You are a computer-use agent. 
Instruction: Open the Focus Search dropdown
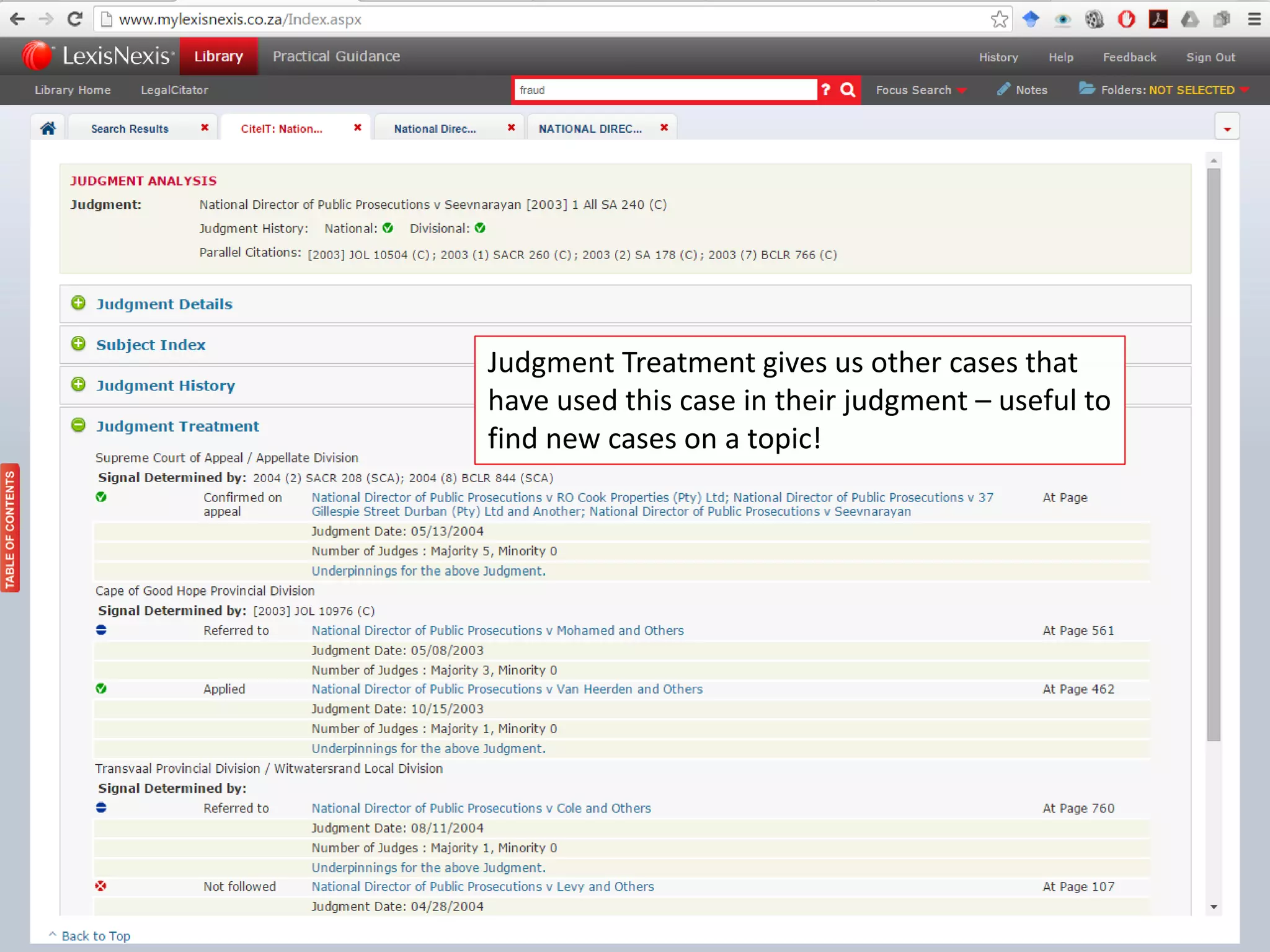click(x=921, y=90)
